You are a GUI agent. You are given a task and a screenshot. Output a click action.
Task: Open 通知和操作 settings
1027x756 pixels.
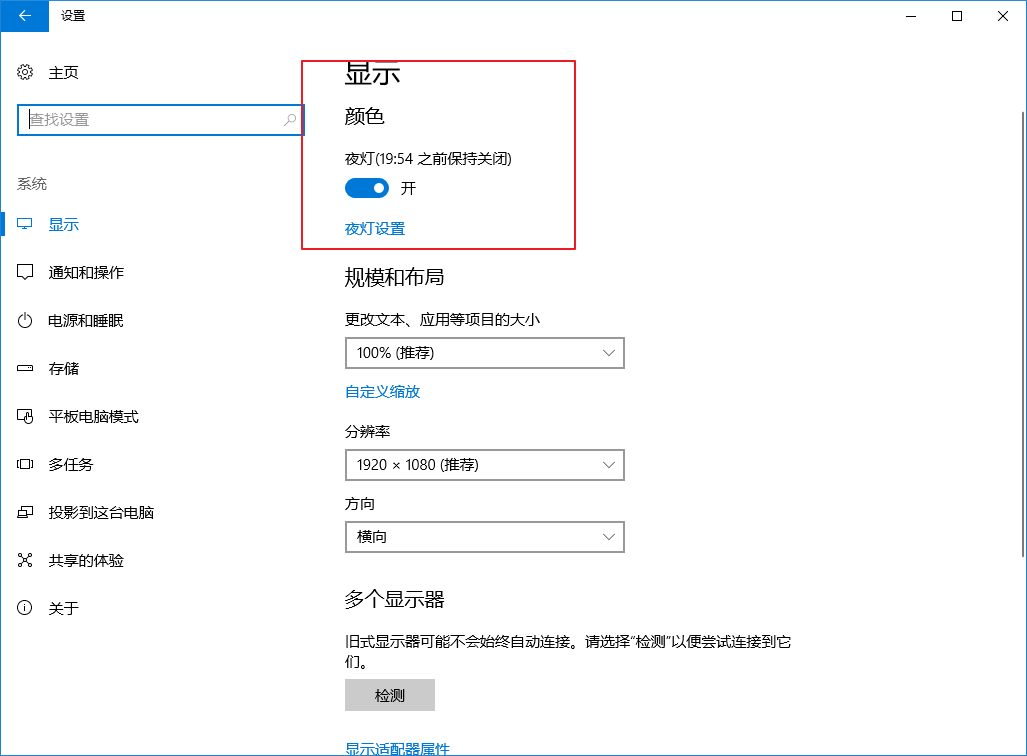click(x=86, y=273)
